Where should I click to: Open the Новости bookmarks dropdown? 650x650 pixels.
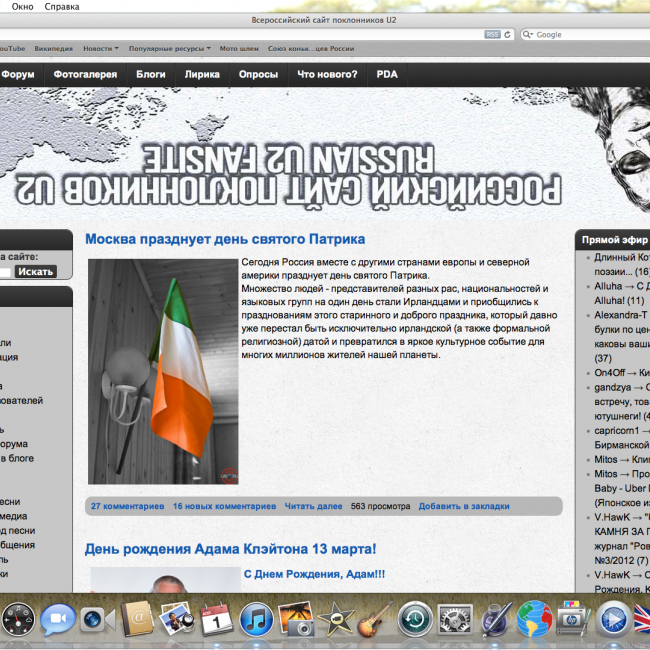pos(101,49)
